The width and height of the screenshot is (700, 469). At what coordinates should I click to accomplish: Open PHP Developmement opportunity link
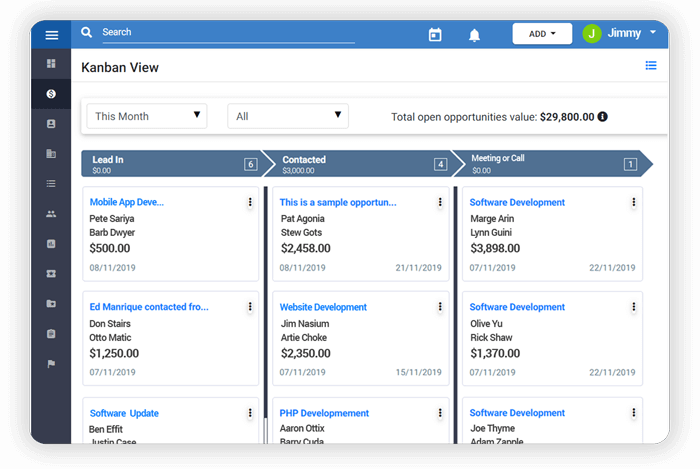point(324,413)
